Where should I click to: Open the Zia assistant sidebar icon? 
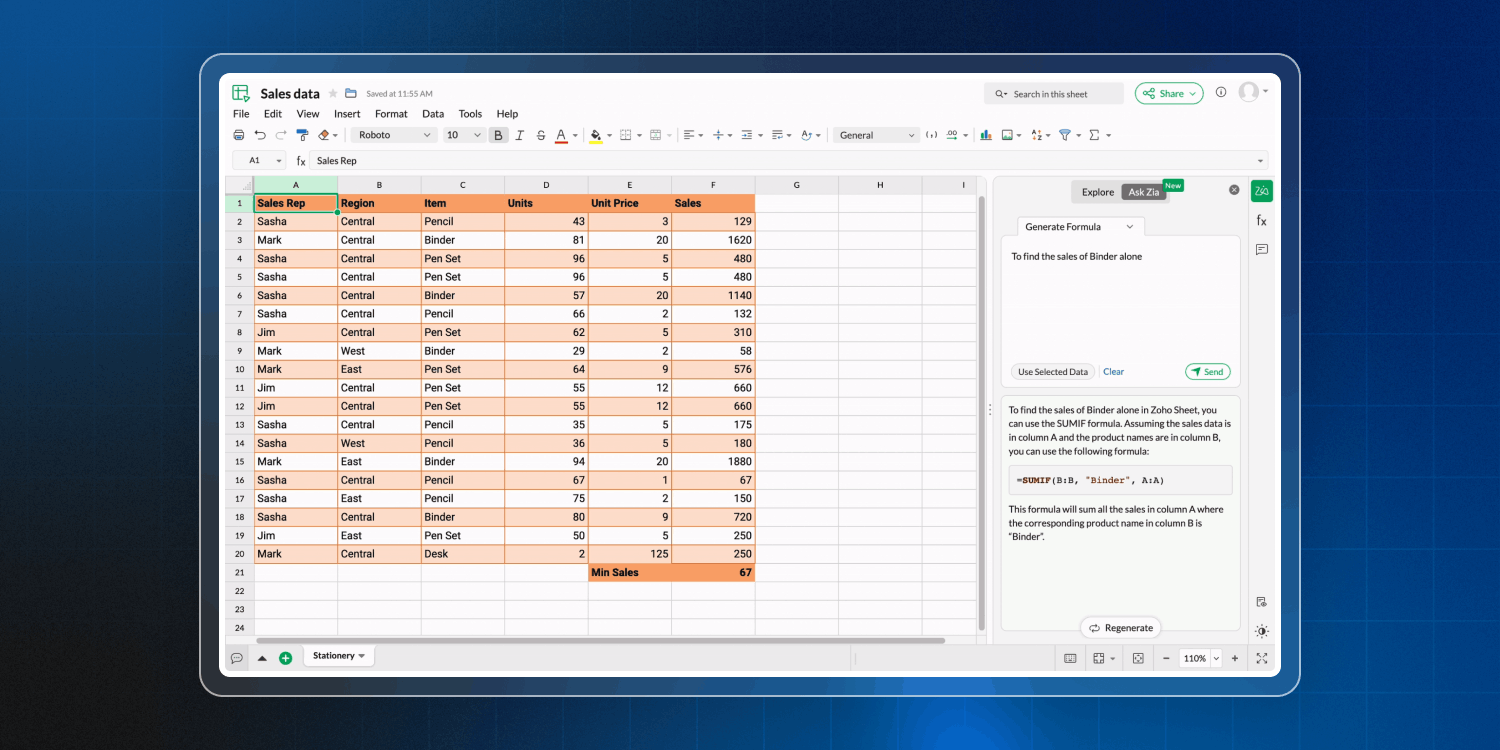pyautogui.click(x=1261, y=191)
